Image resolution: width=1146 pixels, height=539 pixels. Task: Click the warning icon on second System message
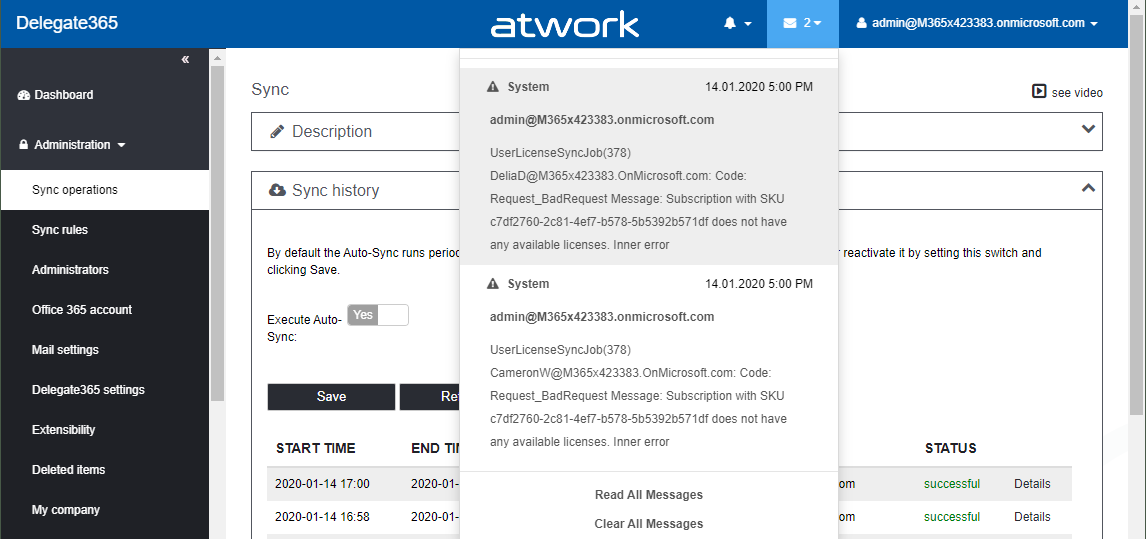point(492,284)
